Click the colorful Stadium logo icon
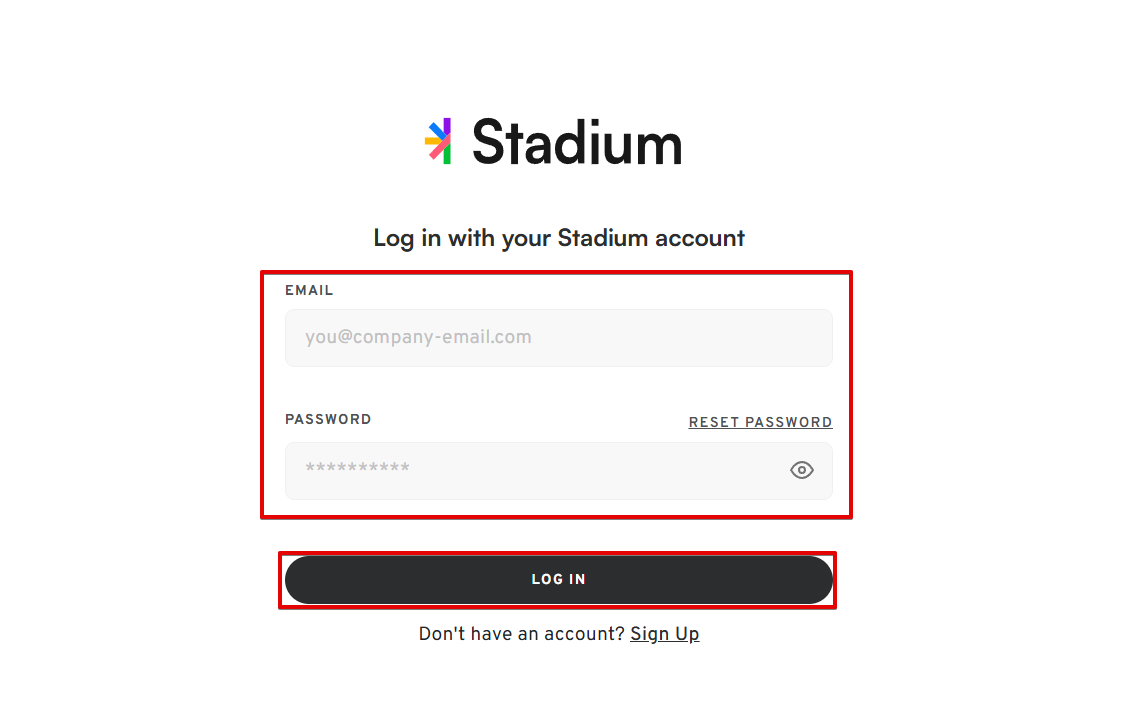Image resolution: width=1121 pixels, height=703 pixels. click(438, 141)
